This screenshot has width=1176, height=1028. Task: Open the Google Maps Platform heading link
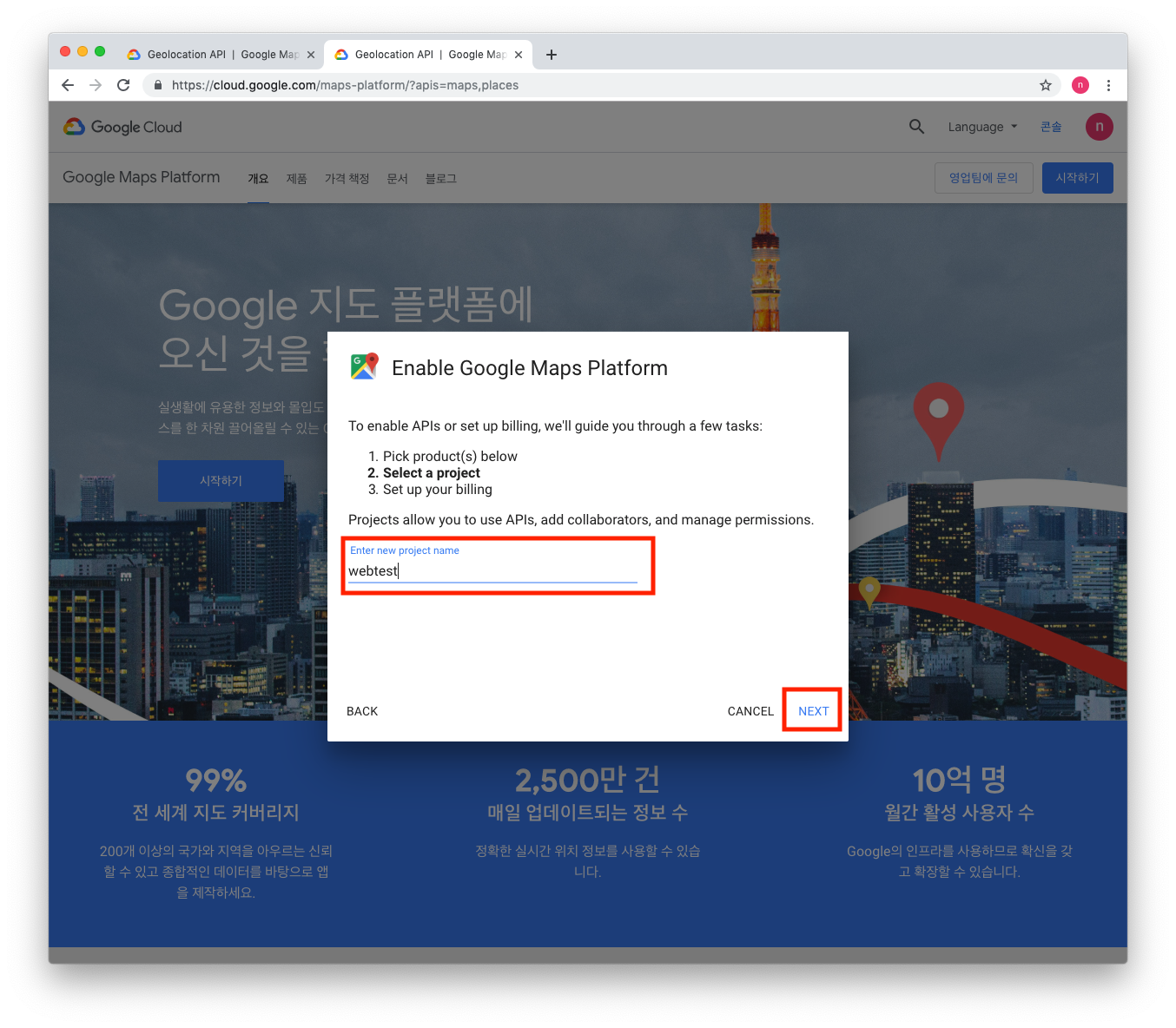pos(142,177)
